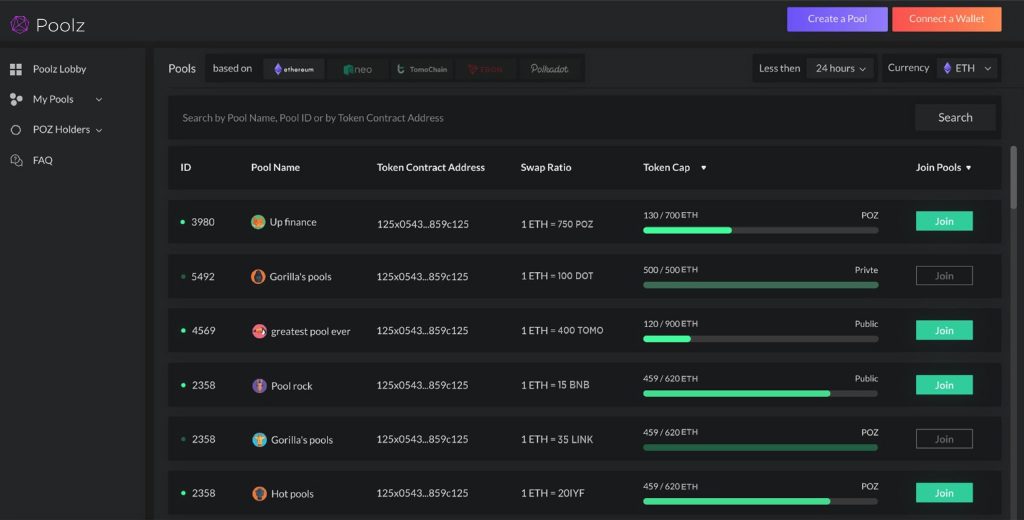Screen dimensions: 1024x520
Task: Click swap ratio 1 ETH = 100 DOT
Action: 557,276
